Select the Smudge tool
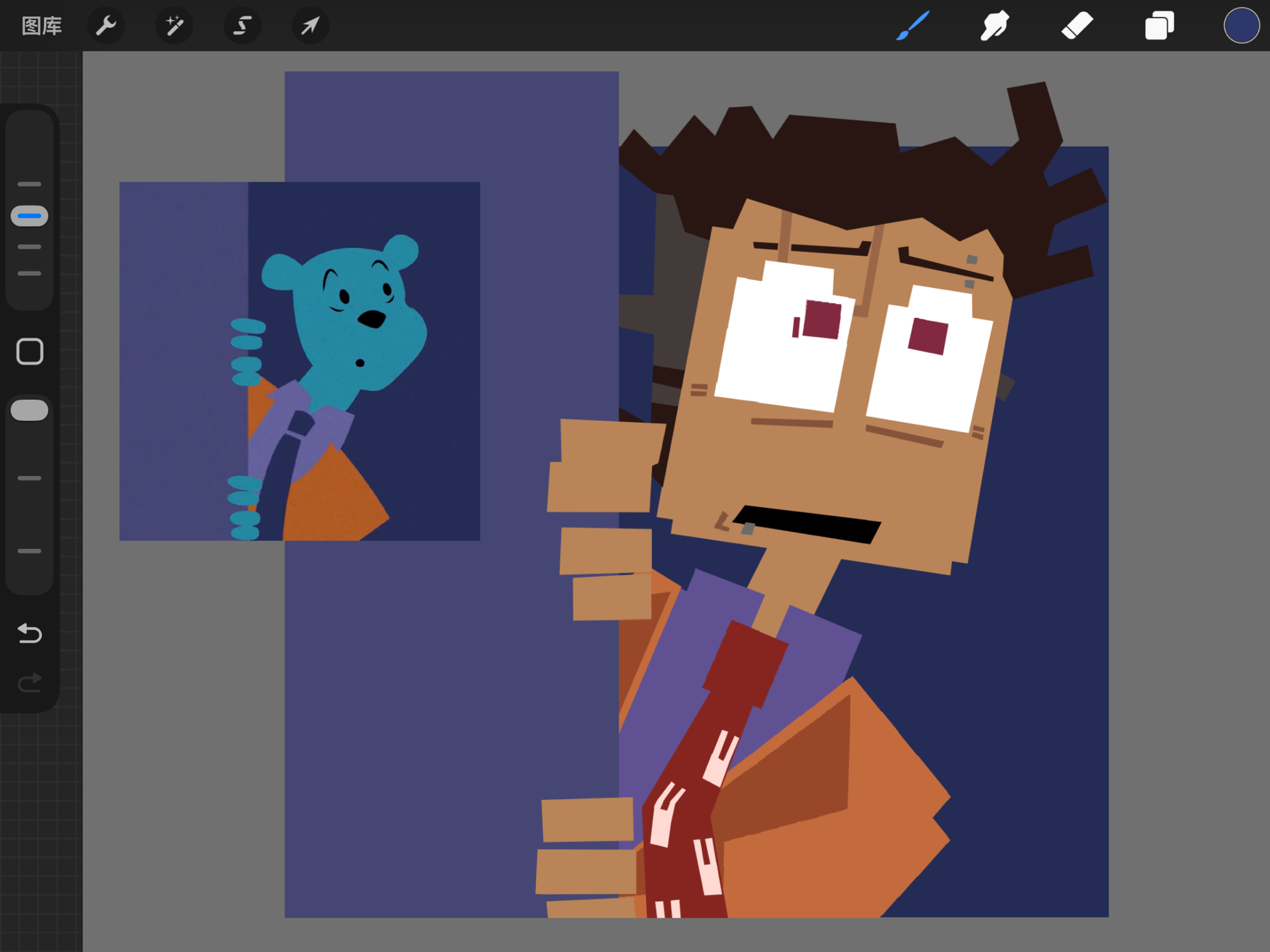This screenshot has height=952, width=1270. [994, 26]
